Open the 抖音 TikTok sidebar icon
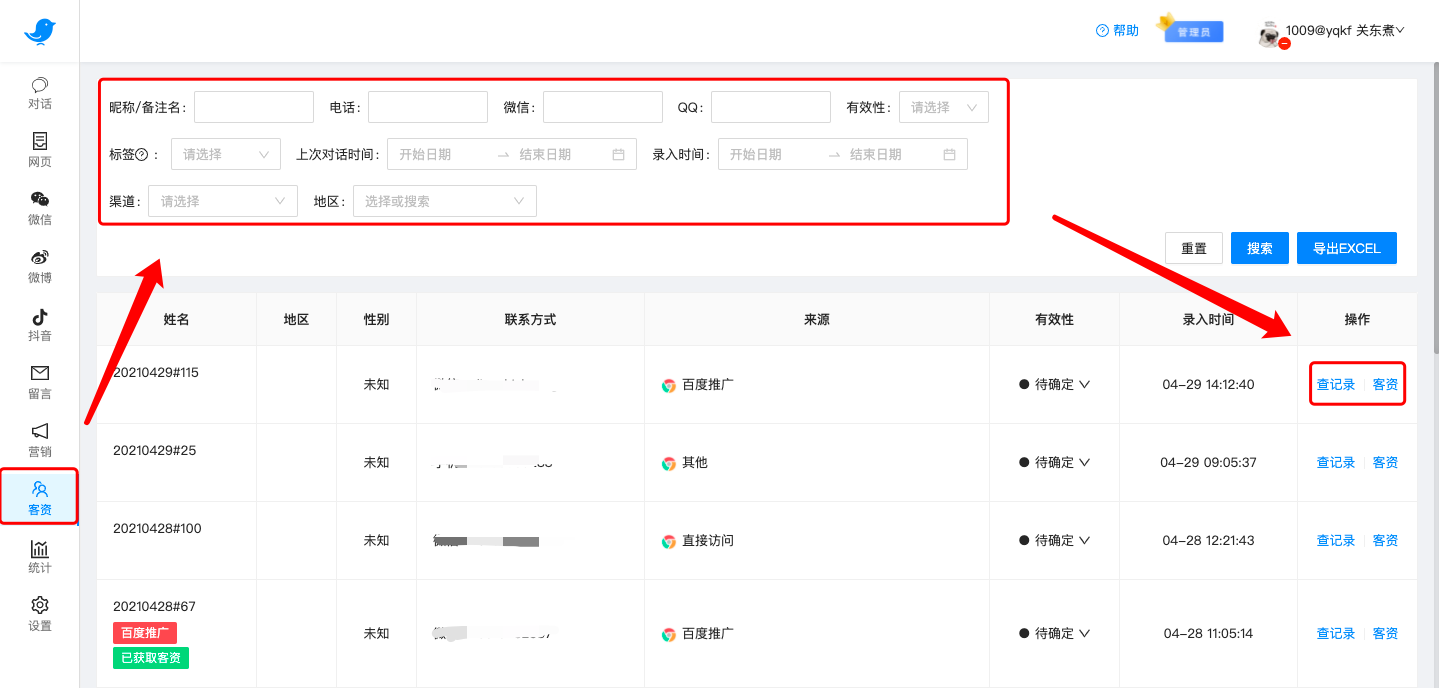 pyautogui.click(x=40, y=325)
